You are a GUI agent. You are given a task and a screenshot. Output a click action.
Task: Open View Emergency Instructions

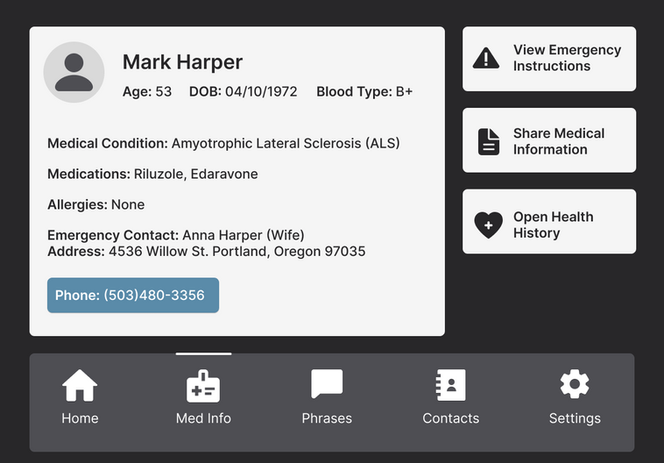click(567, 58)
